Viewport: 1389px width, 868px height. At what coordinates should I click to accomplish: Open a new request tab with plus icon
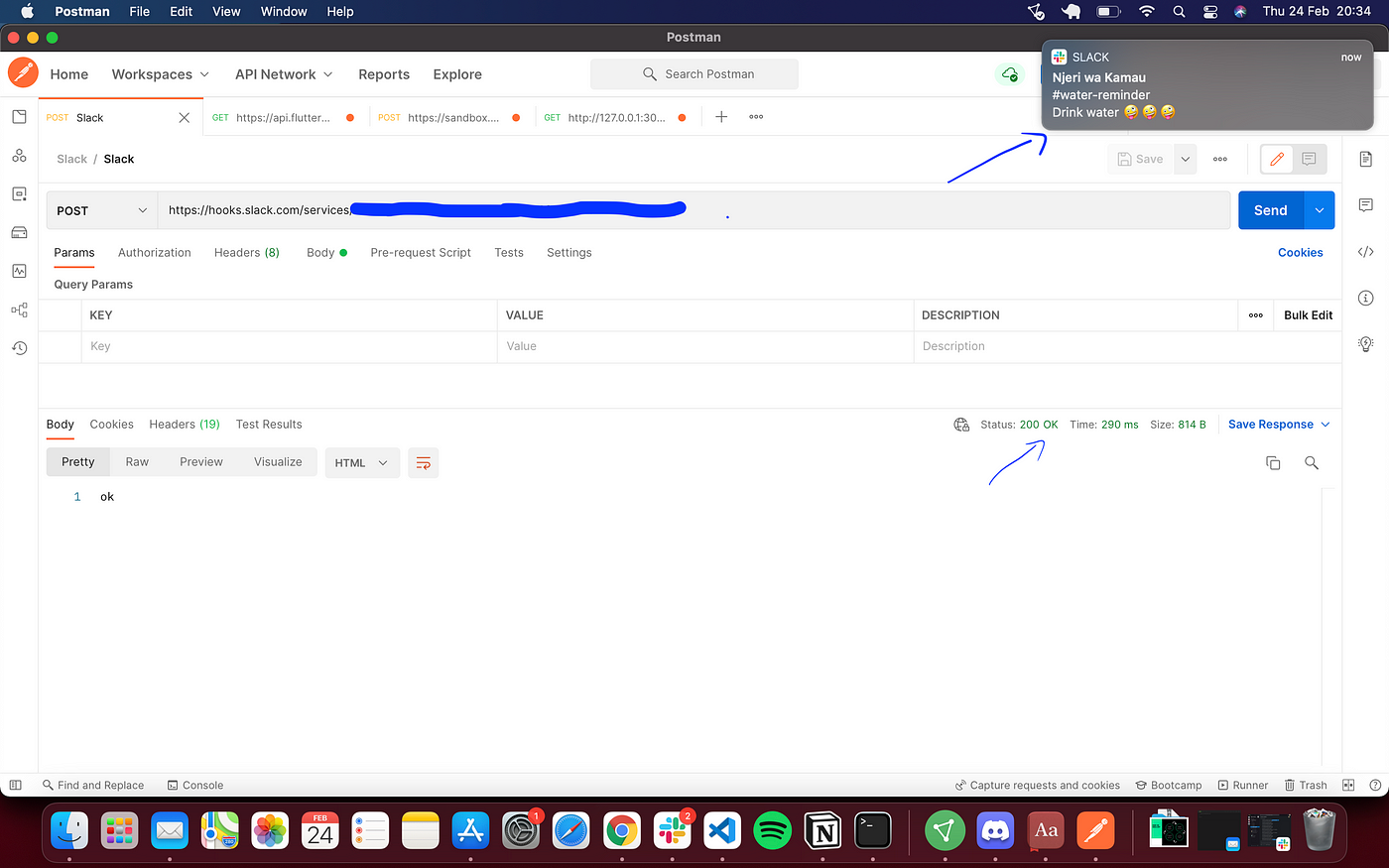721,117
